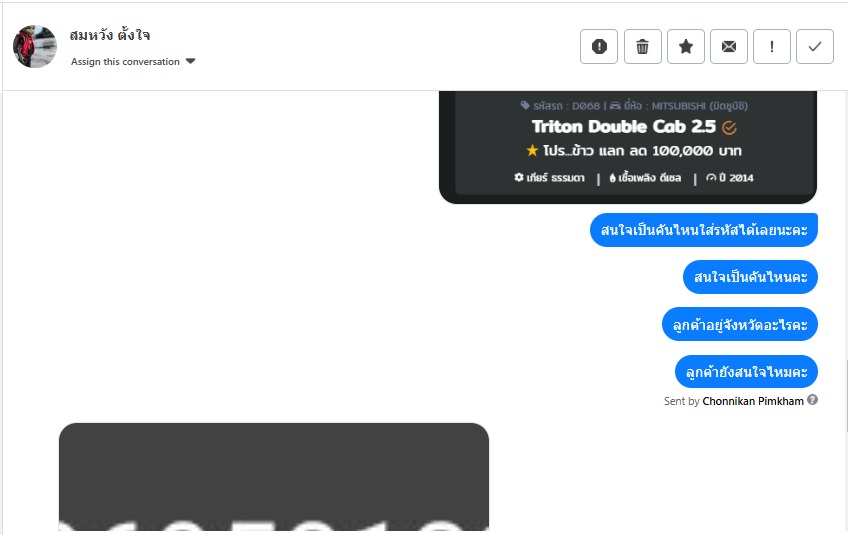Select message bubble ลูกค้ายังสนใจไหมคะ
848x535 pixels.
pyautogui.click(x=746, y=372)
